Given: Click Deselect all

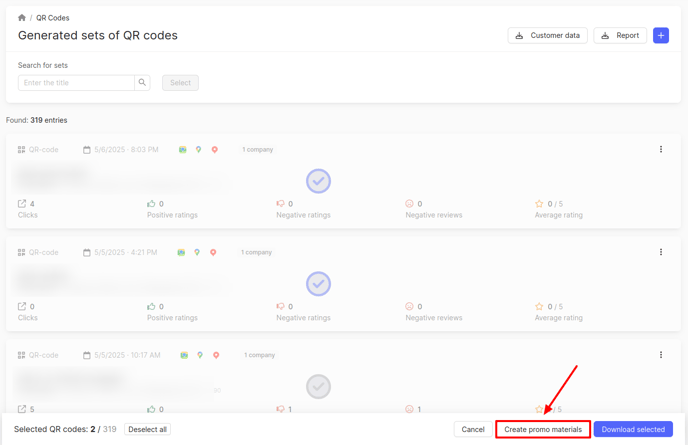Looking at the screenshot, I should [x=147, y=429].
